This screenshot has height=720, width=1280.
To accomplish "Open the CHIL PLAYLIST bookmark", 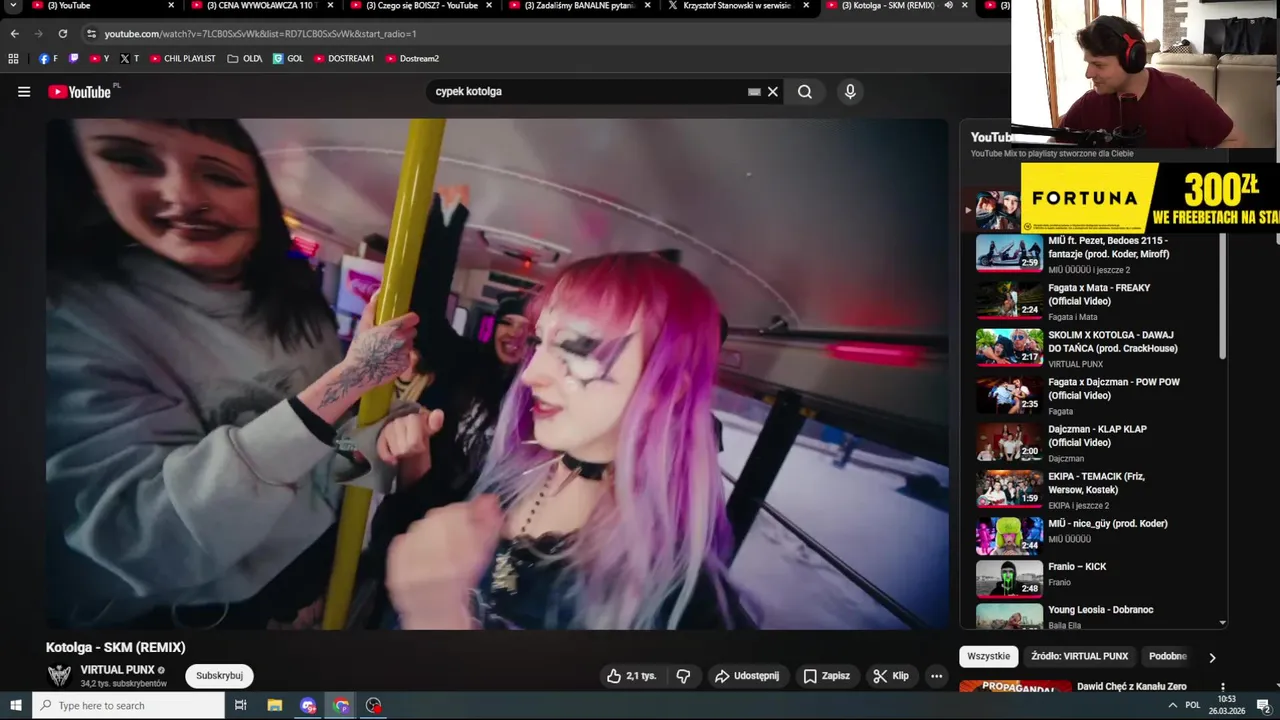I will click(182, 59).
